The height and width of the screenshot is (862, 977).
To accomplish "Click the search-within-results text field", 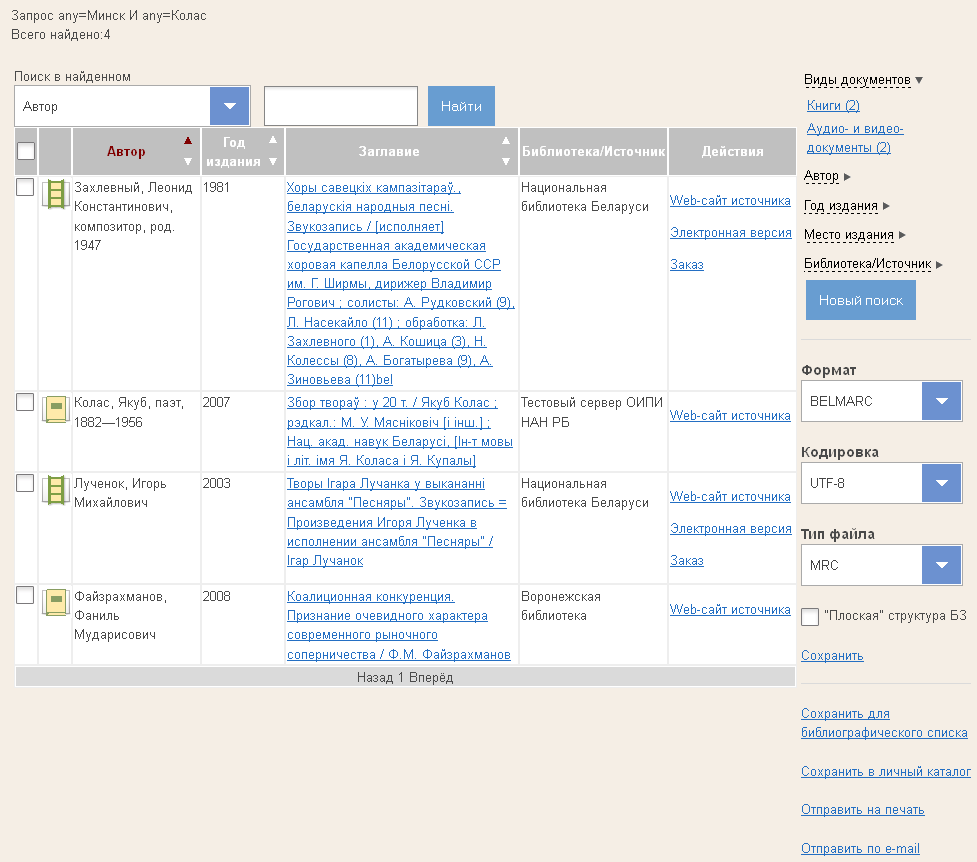I will click(x=340, y=106).
